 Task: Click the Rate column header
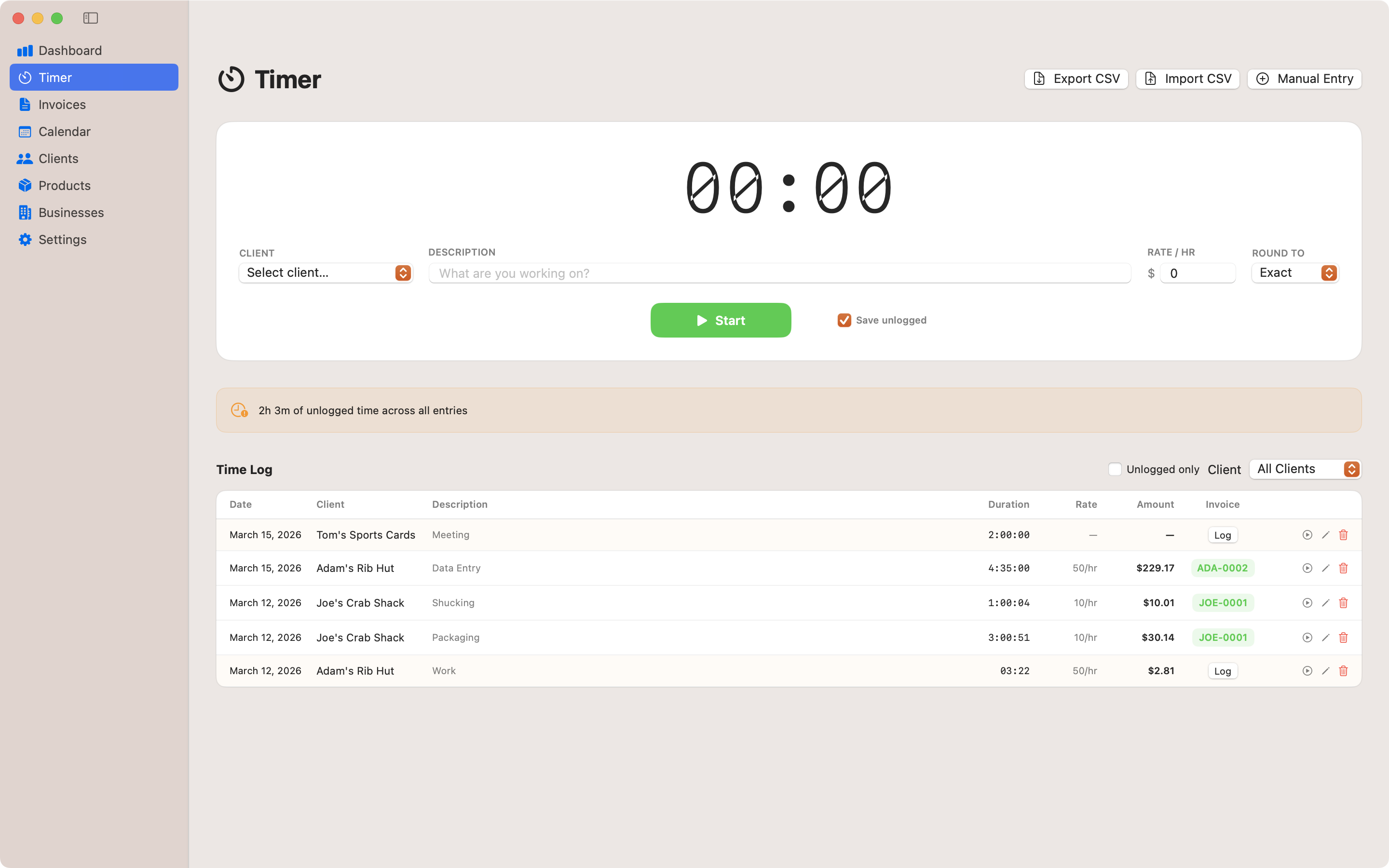pos(1086,504)
